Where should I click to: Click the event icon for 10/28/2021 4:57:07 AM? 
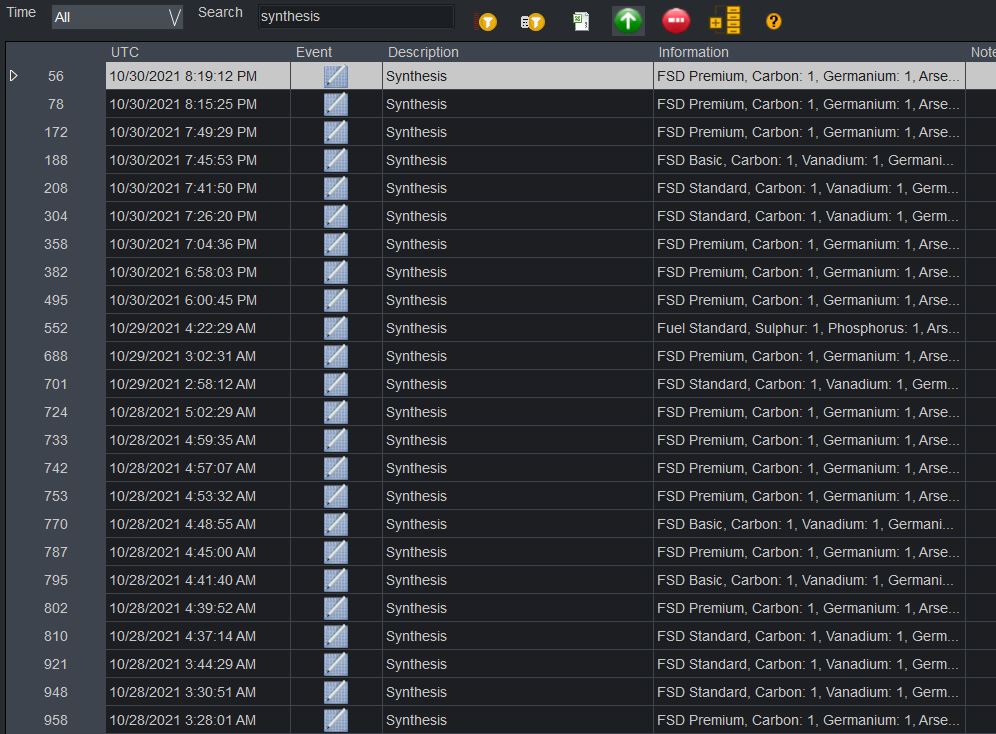335,468
